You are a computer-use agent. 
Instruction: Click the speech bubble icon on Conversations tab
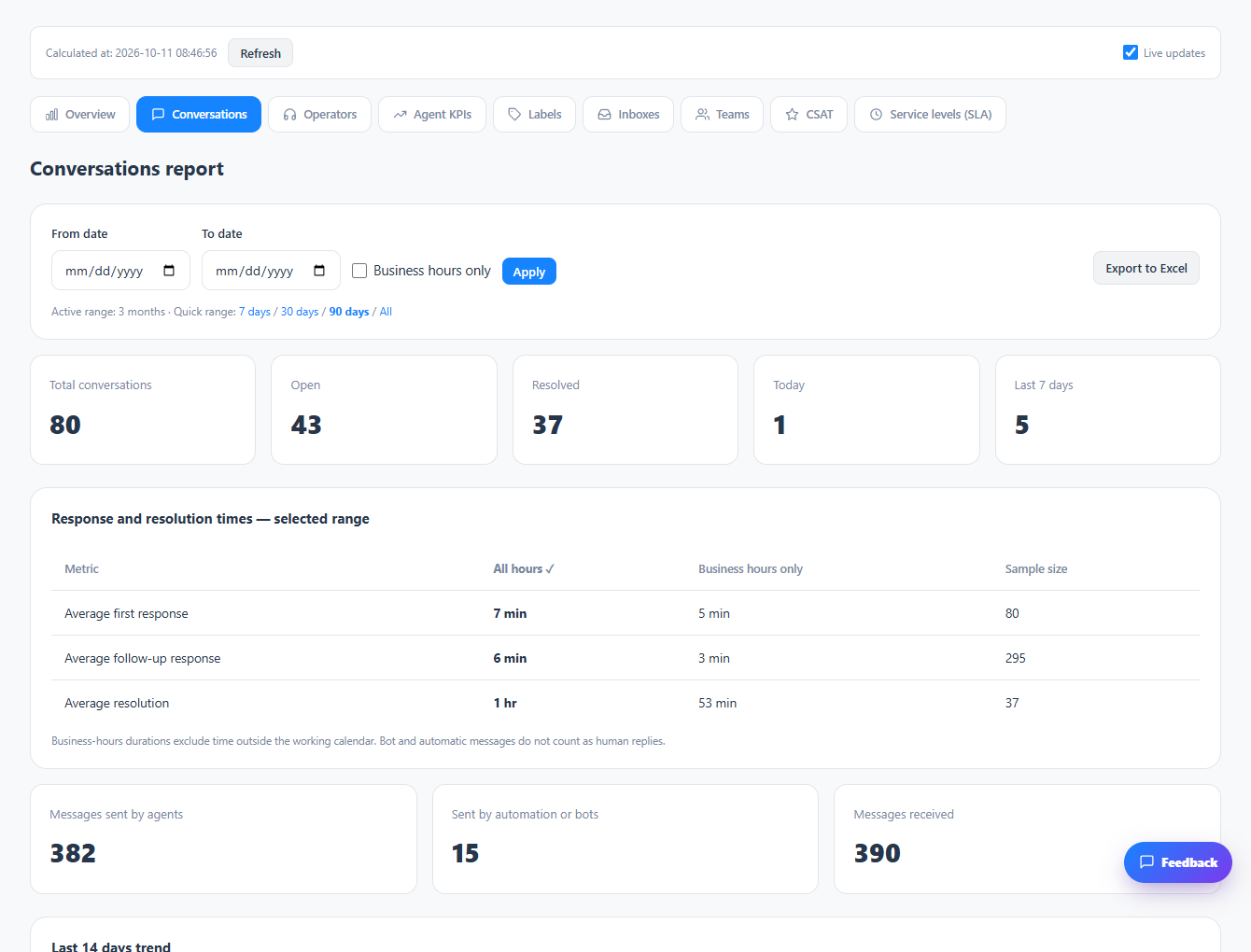coord(159,115)
